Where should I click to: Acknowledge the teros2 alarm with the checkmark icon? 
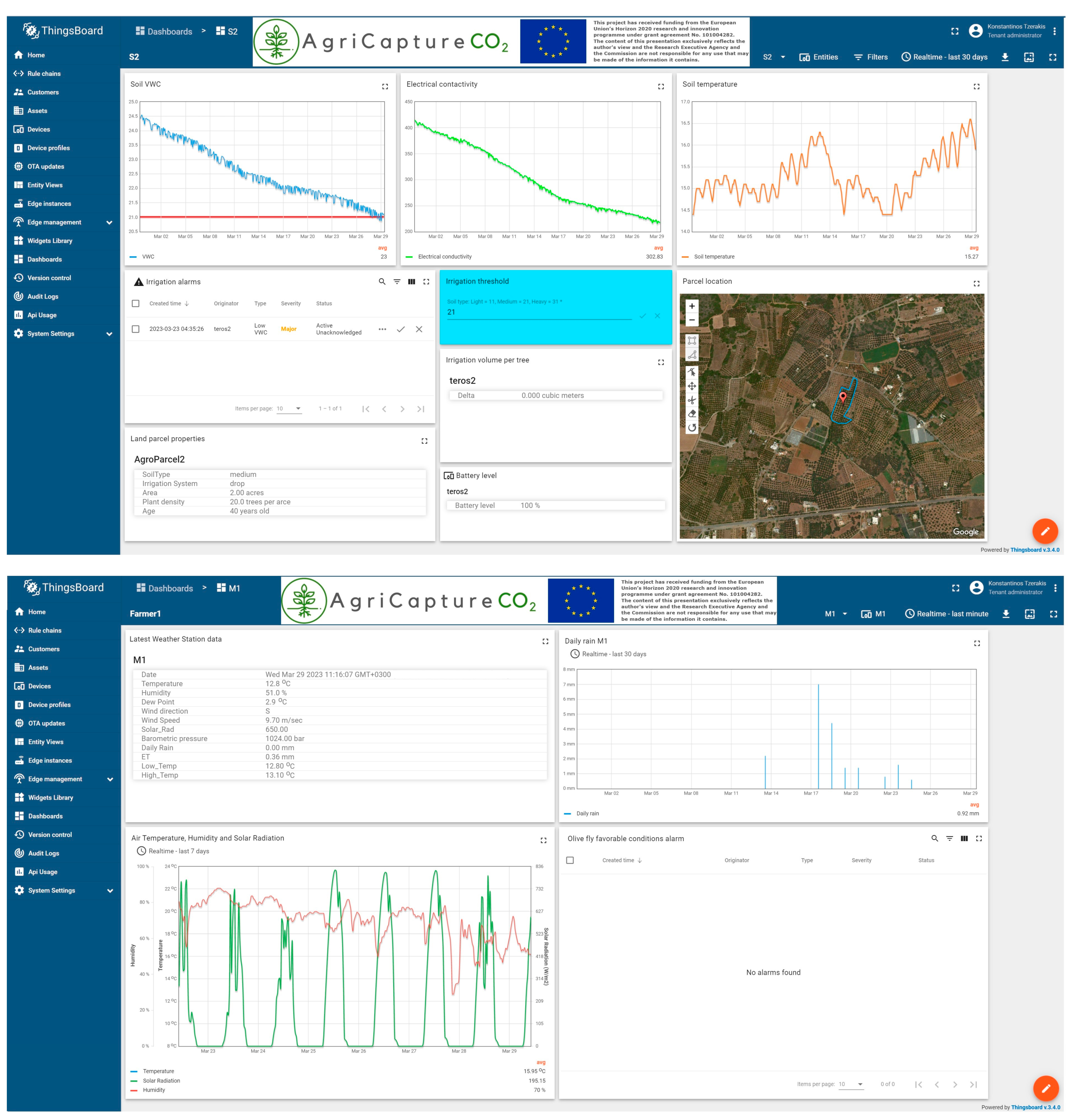point(401,329)
